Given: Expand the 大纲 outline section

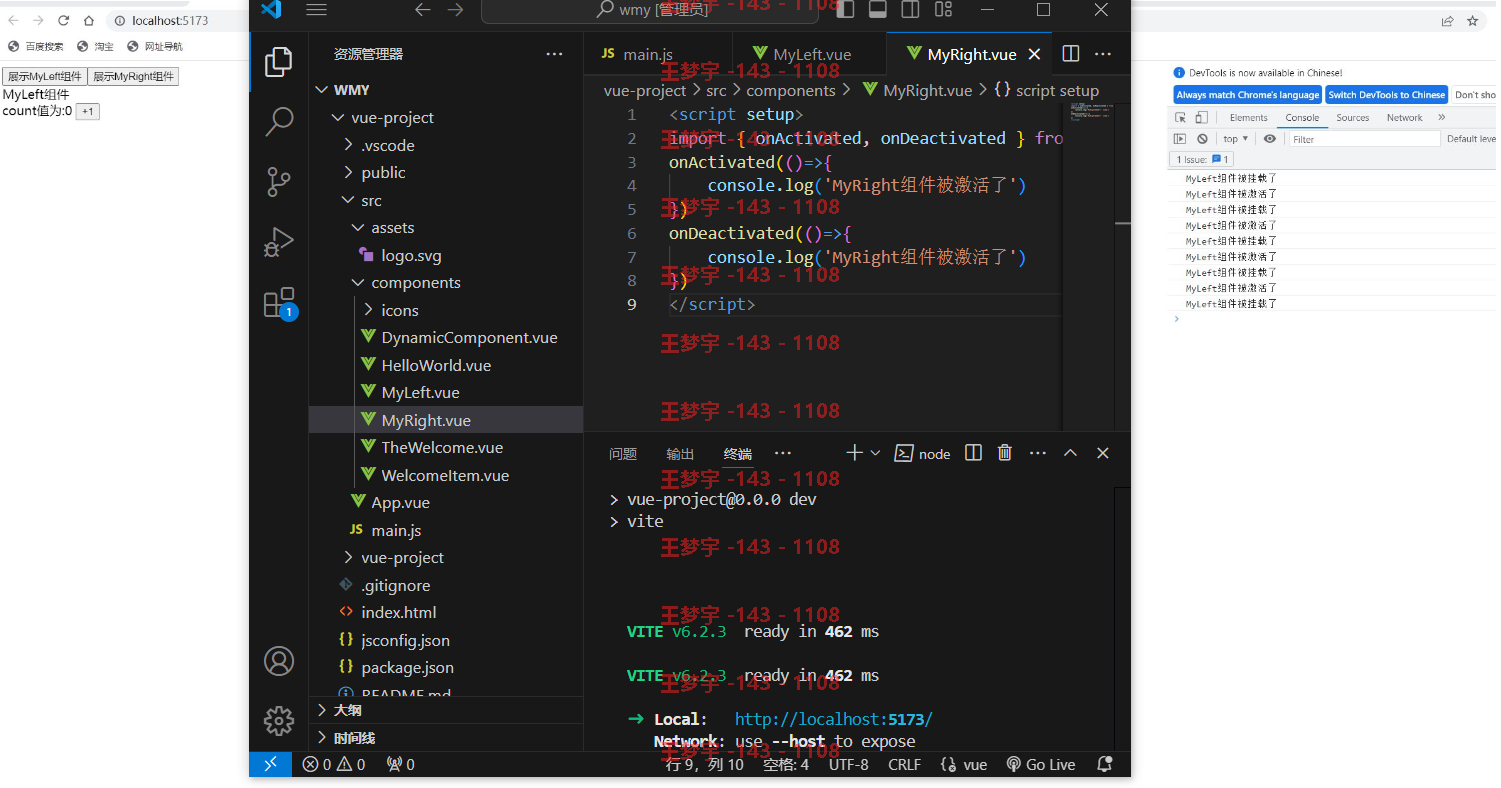Looking at the screenshot, I should [446, 710].
